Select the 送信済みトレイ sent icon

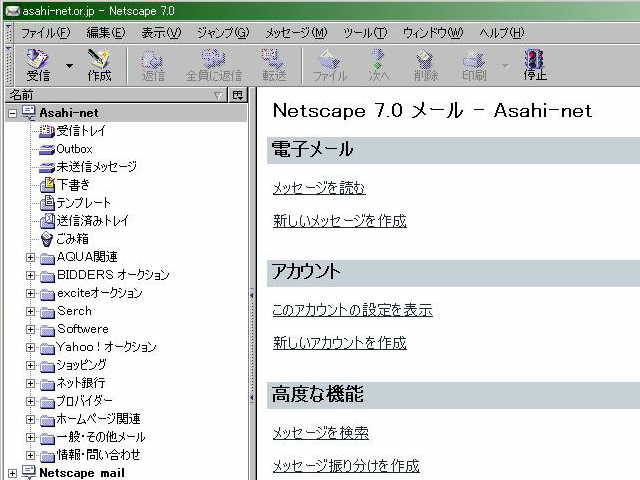click(47, 221)
